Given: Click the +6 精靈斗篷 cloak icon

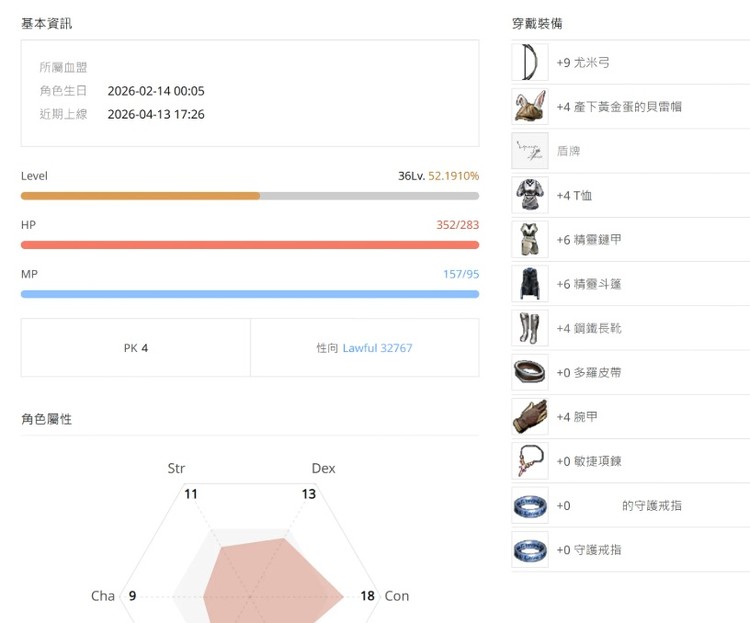Looking at the screenshot, I should coord(530,284).
